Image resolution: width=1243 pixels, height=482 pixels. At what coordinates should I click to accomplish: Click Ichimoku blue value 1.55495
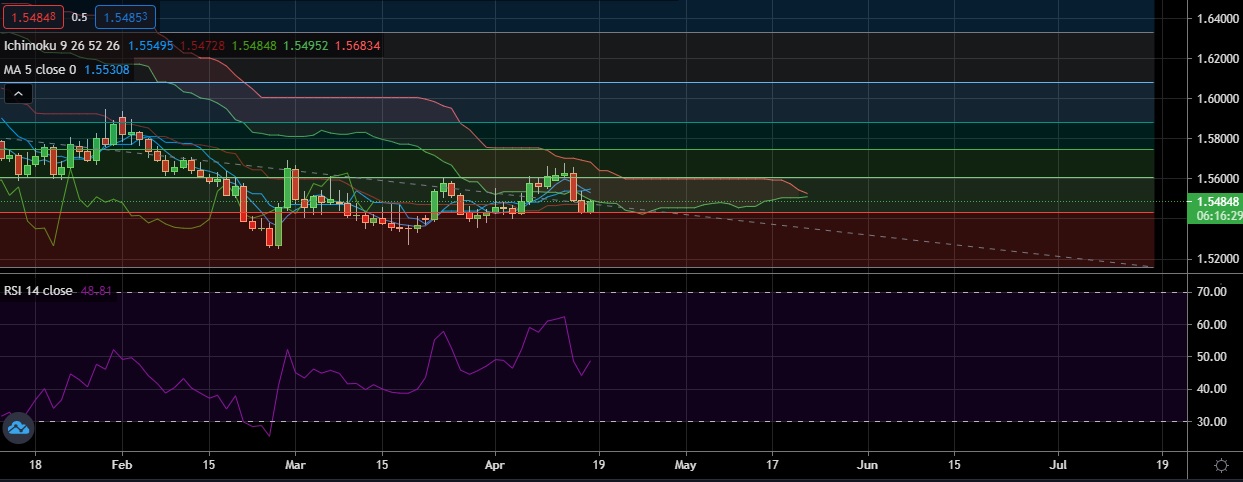(x=151, y=45)
